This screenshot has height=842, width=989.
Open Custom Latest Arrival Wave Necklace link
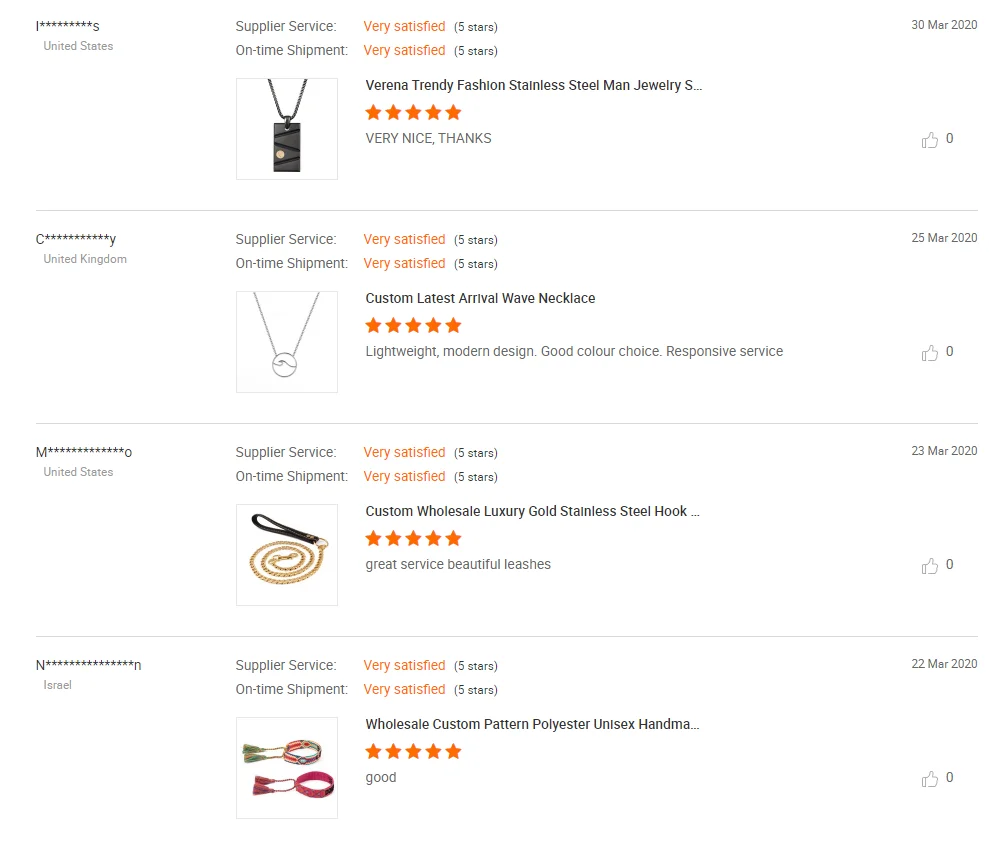pyautogui.click(x=480, y=299)
